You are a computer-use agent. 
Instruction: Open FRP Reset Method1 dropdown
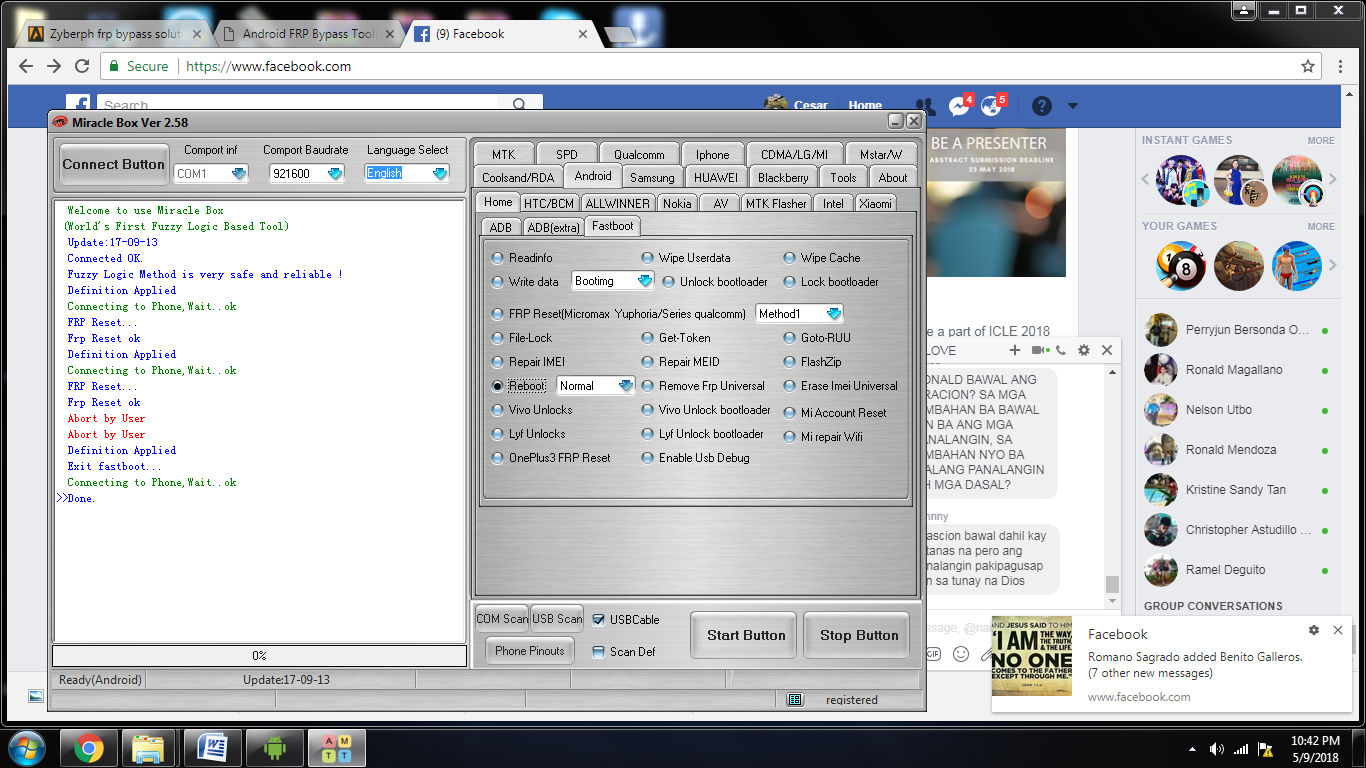point(833,314)
